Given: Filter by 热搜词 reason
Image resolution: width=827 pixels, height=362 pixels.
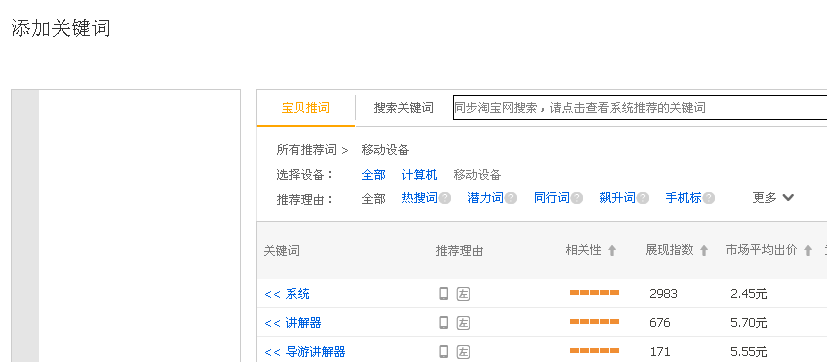Looking at the screenshot, I should pos(419,198).
